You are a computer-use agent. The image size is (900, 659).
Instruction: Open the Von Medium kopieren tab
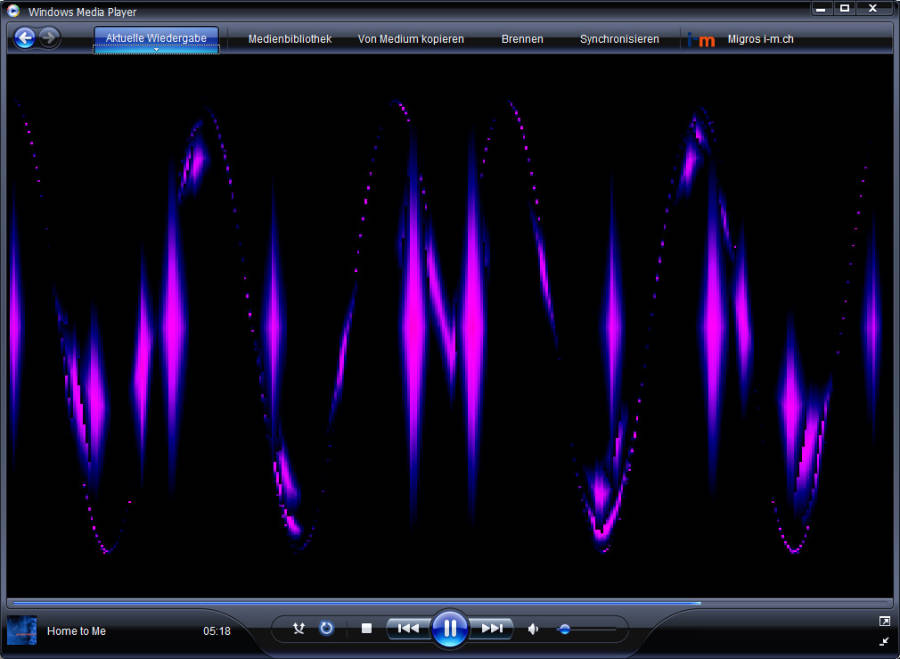(x=411, y=39)
